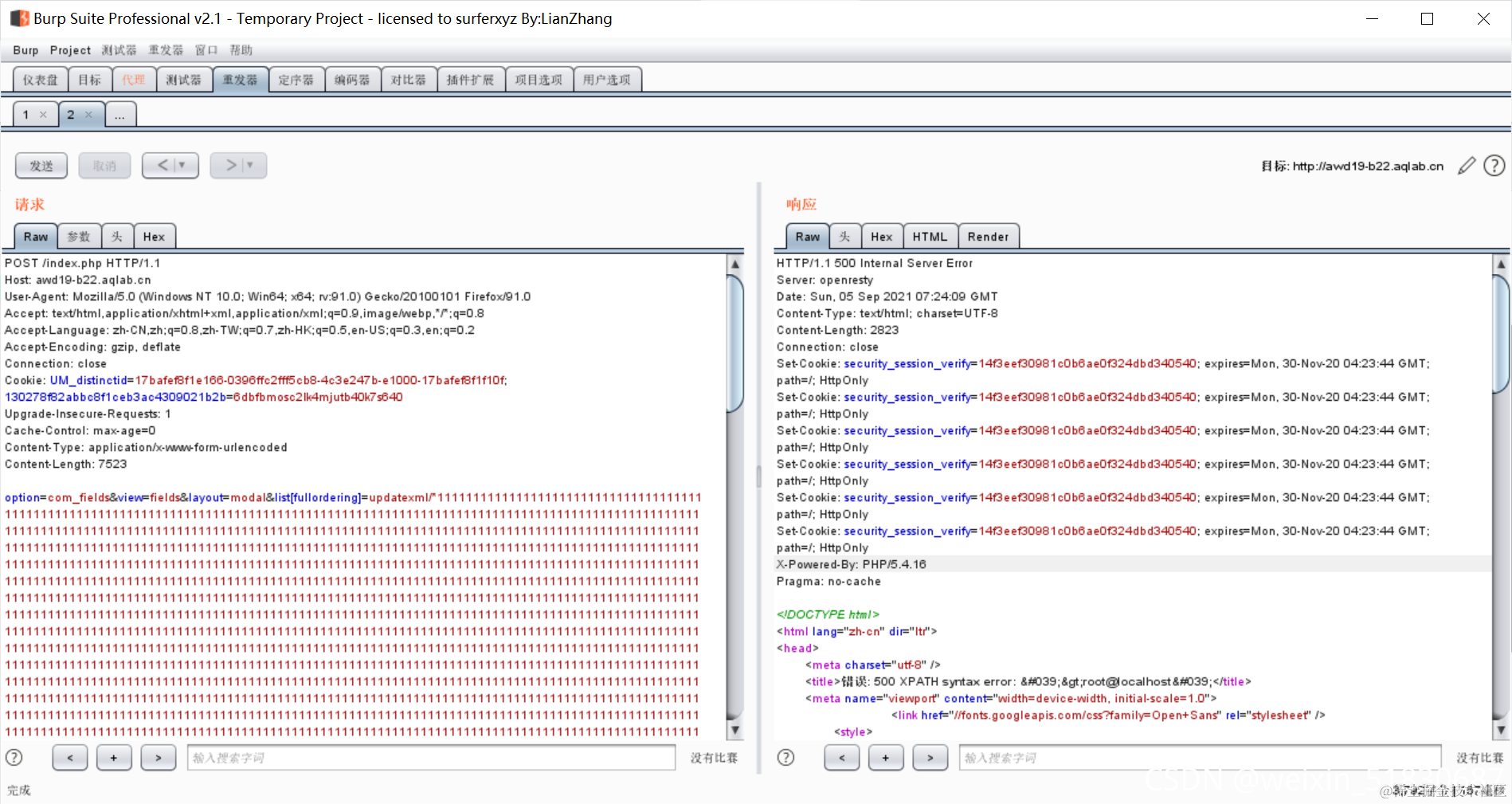
Task: Switch to the 目标 tab
Action: (x=90, y=80)
